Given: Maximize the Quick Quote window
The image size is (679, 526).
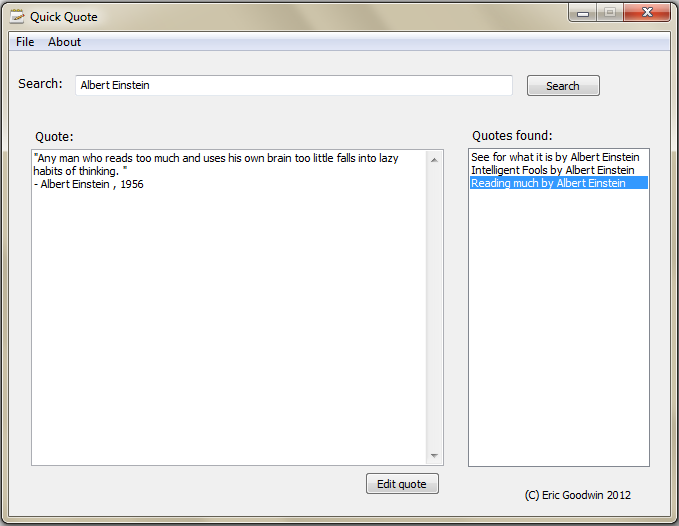Looking at the screenshot, I should (610, 13).
